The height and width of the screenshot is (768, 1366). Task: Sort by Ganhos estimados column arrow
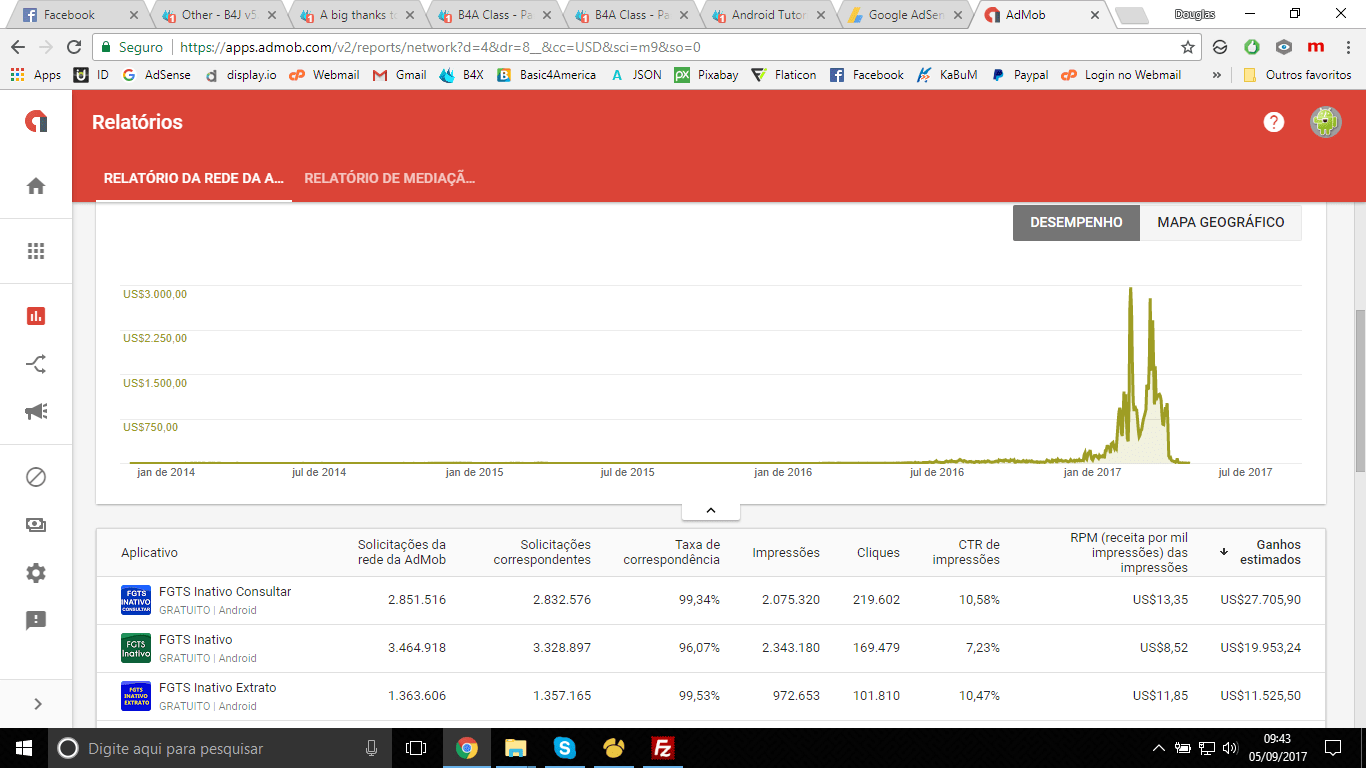1224,552
